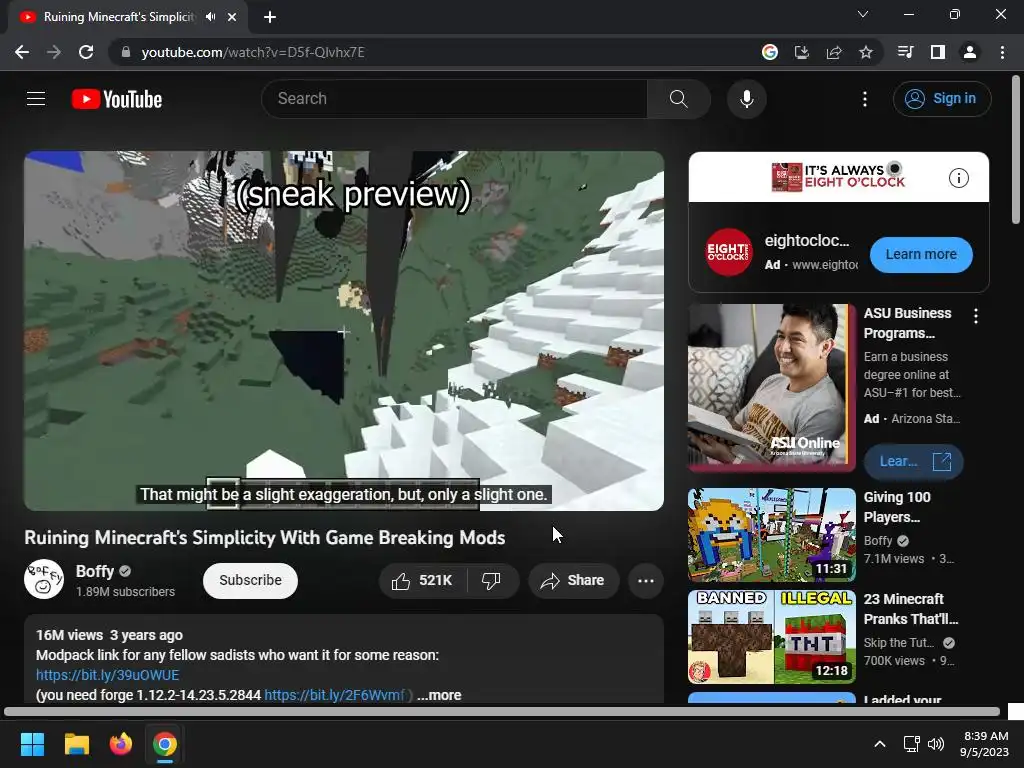Open a new tab
Image resolution: width=1024 pixels, height=768 pixels.
pyautogui.click(x=270, y=17)
